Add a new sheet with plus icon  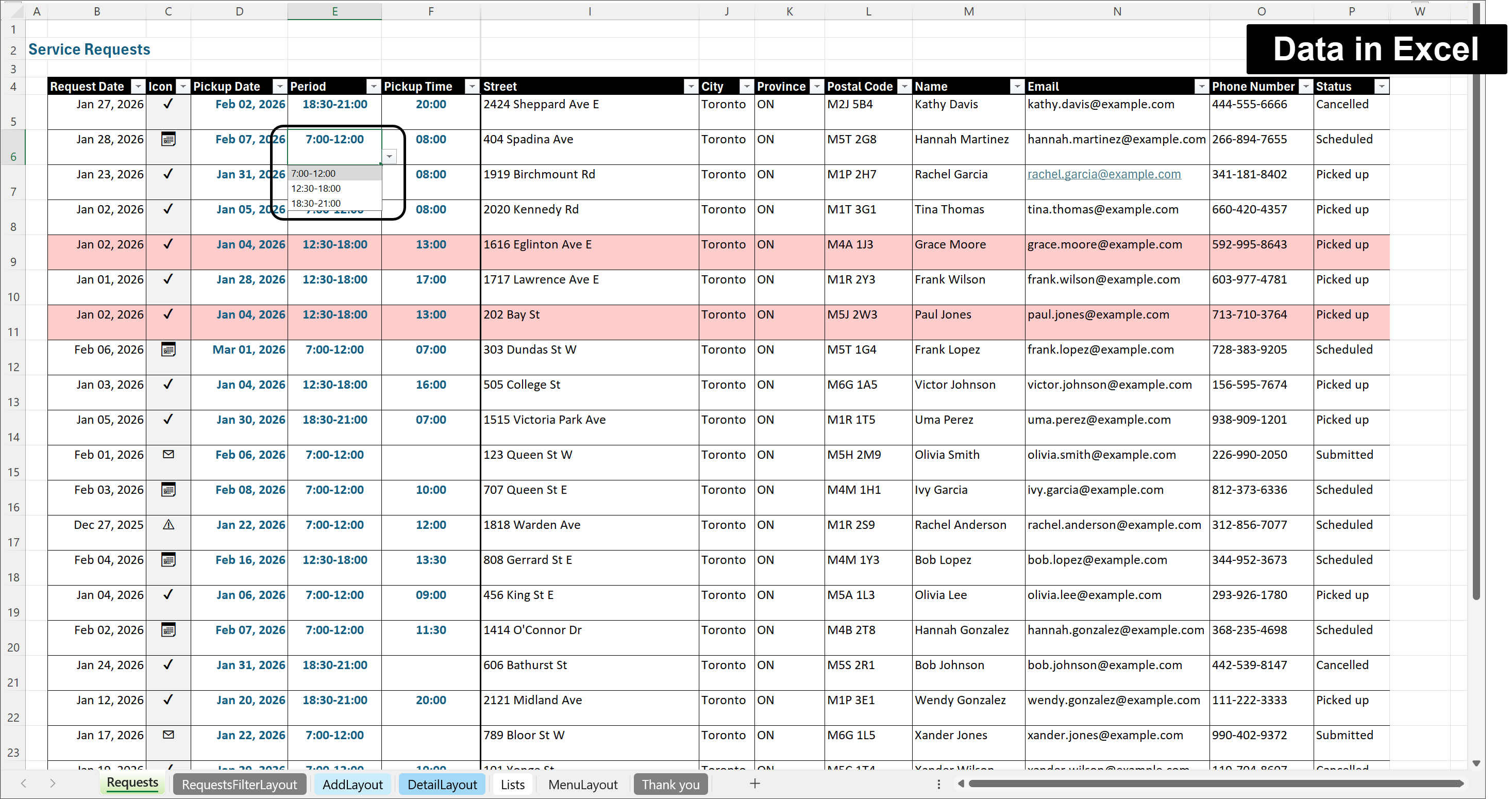pyautogui.click(x=755, y=784)
